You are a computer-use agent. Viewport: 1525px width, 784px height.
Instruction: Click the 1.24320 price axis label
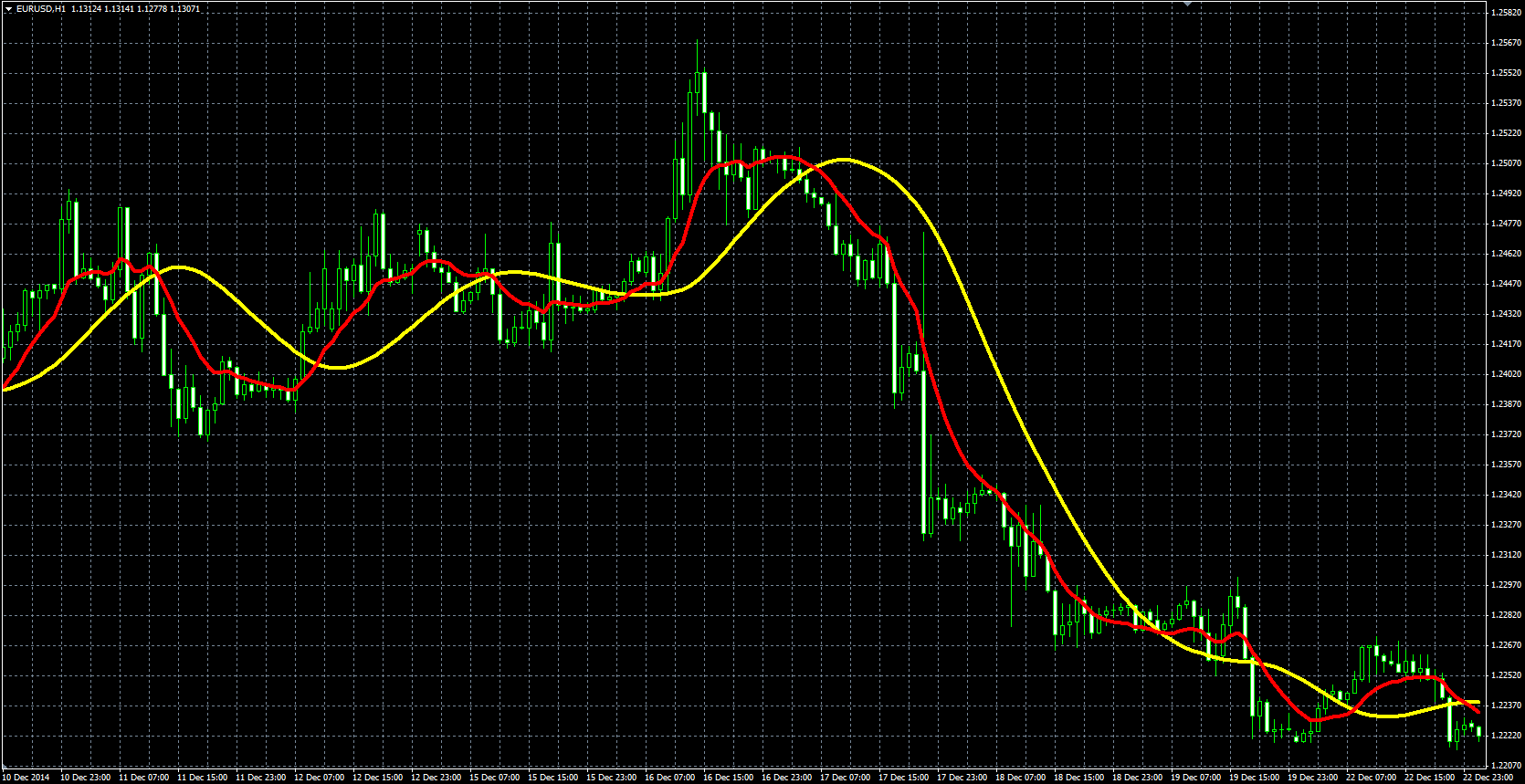pos(1506,314)
